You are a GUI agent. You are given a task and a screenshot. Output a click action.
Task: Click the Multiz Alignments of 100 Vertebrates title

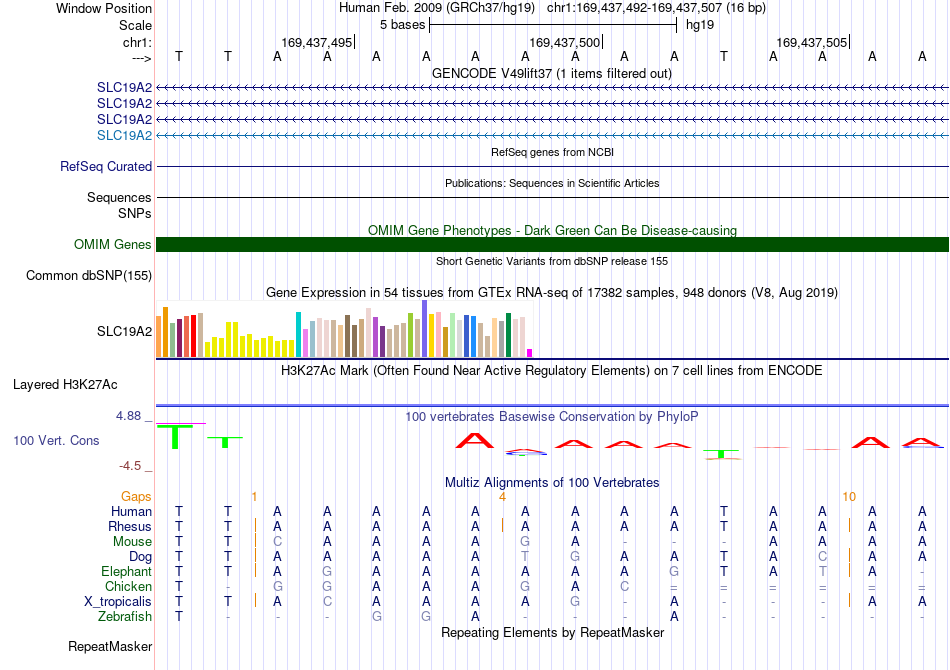[x=552, y=483]
